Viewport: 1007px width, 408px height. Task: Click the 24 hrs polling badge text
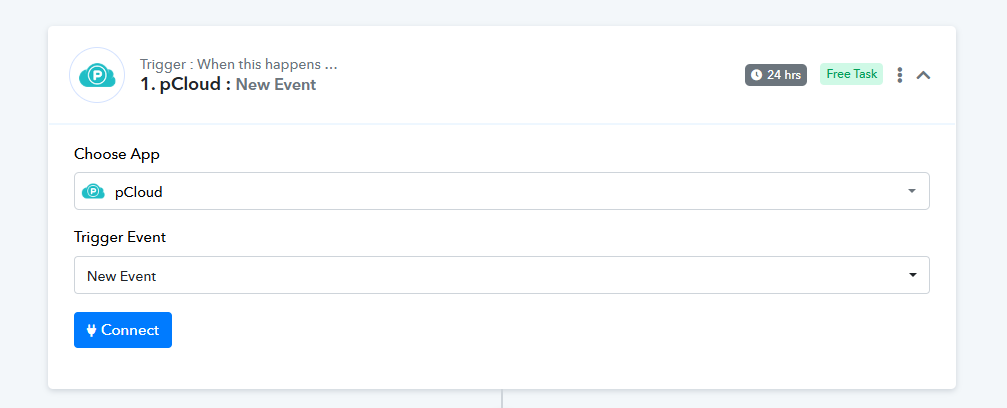783,75
